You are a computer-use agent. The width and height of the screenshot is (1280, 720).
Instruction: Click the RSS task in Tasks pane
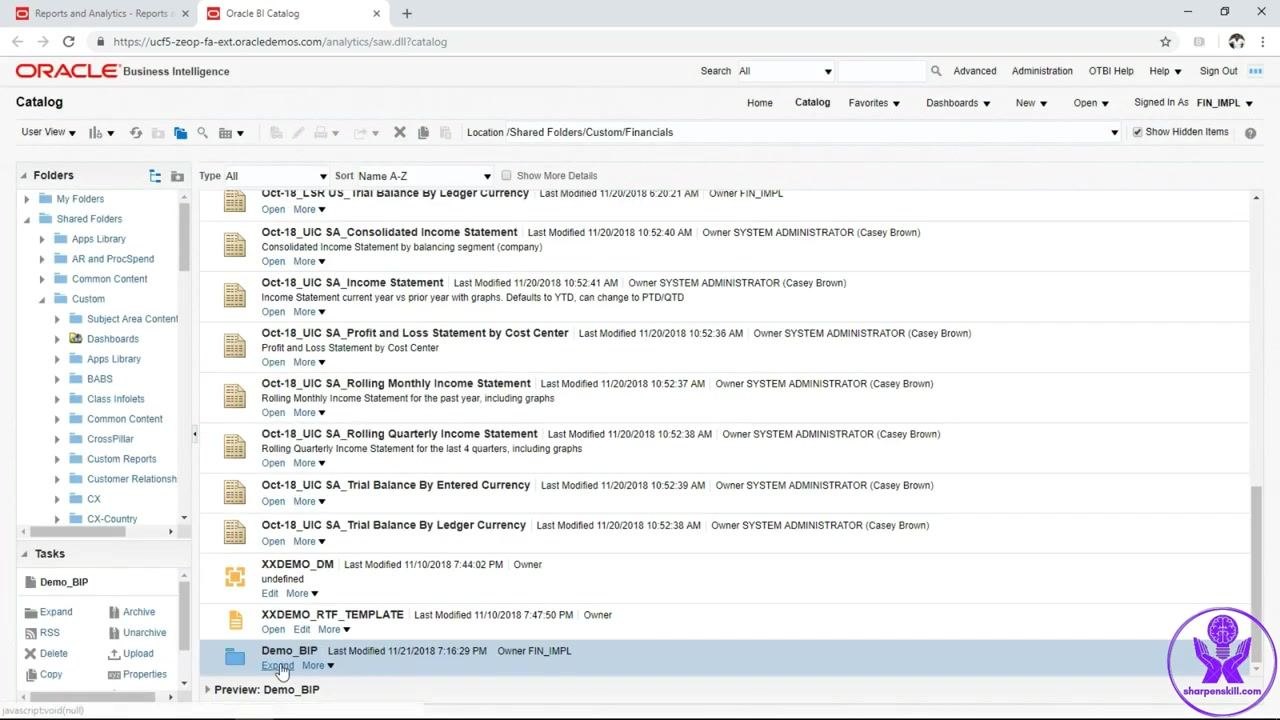click(41, 633)
